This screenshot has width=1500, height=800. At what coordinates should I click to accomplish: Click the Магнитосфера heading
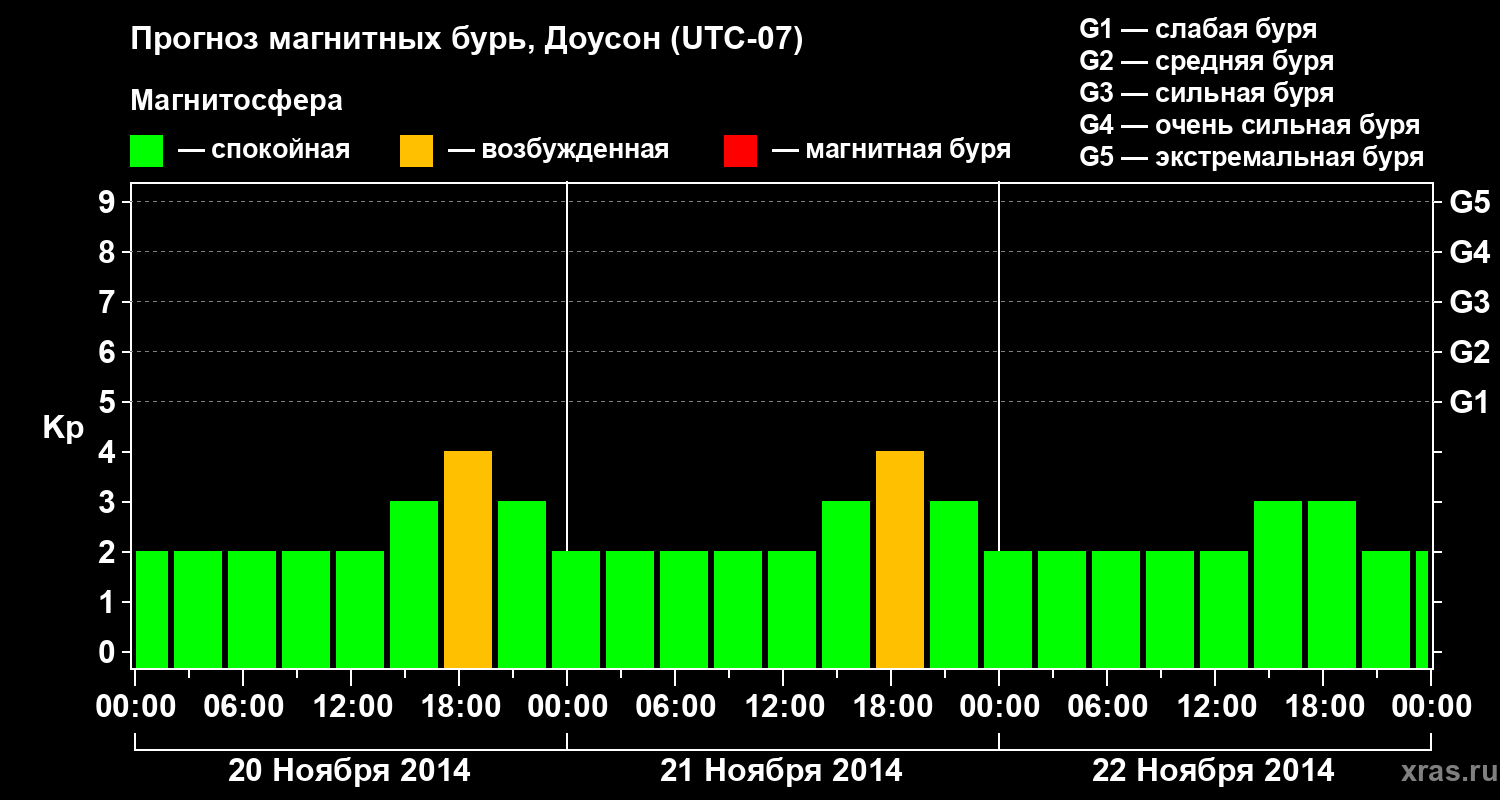(x=236, y=101)
